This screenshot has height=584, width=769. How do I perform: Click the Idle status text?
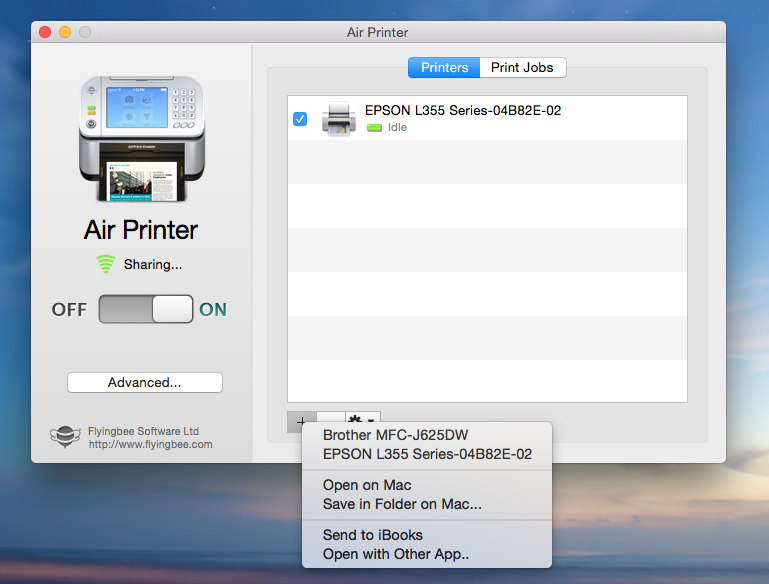click(x=397, y=127)
